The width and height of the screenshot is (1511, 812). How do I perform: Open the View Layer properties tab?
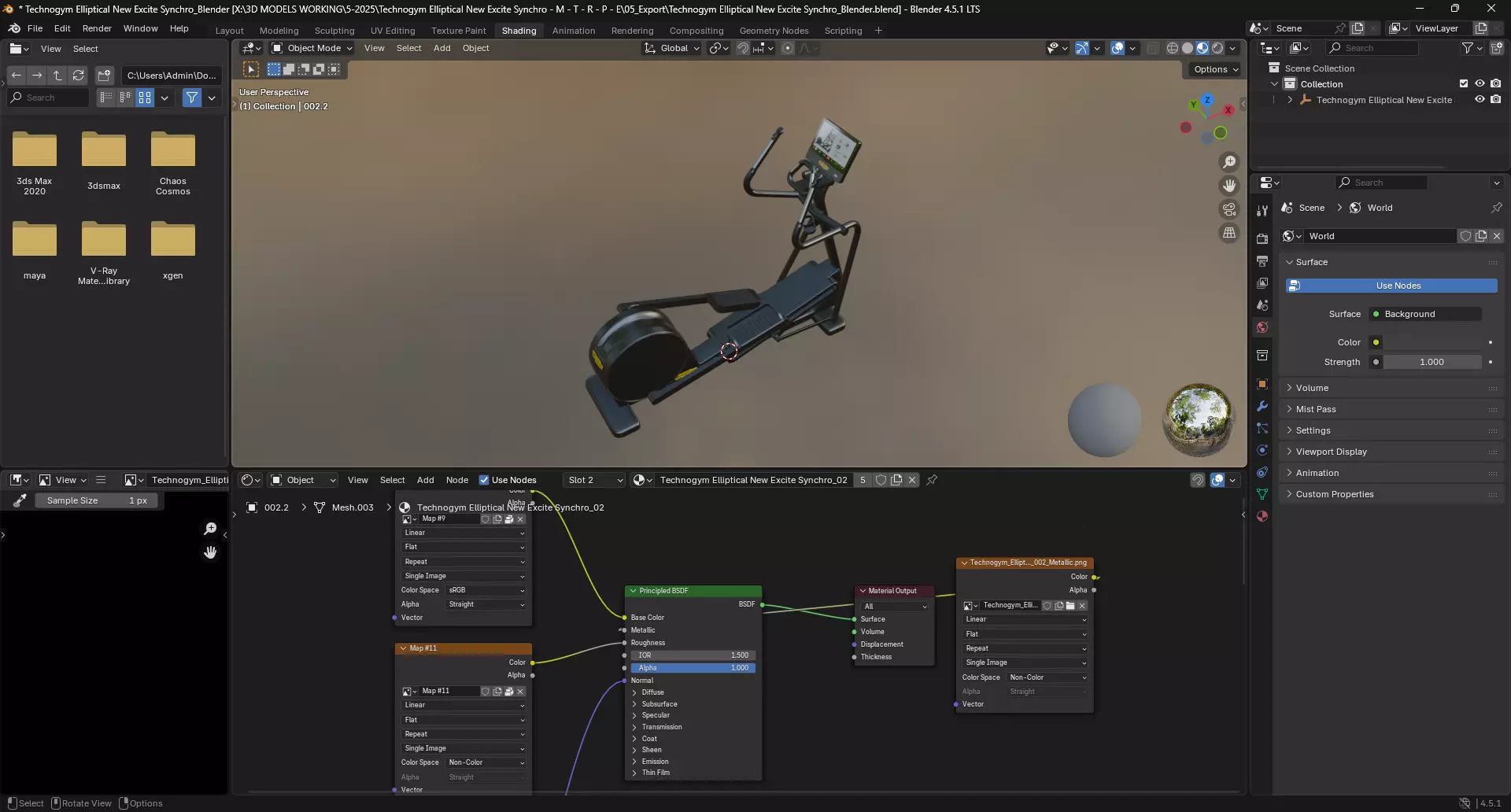1262,283
